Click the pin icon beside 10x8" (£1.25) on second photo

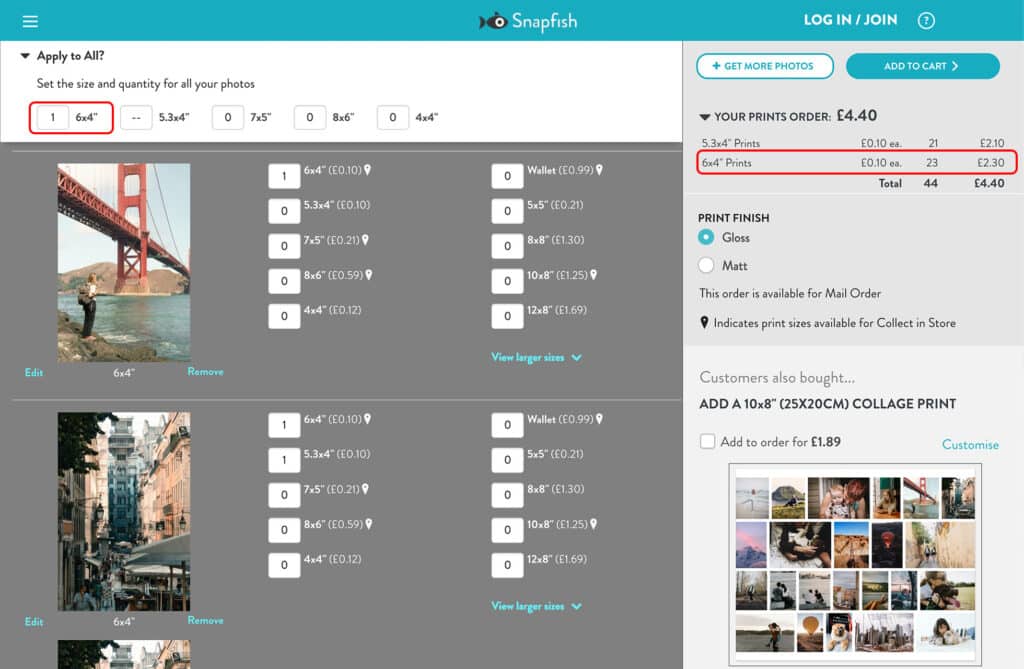[593, 524]
